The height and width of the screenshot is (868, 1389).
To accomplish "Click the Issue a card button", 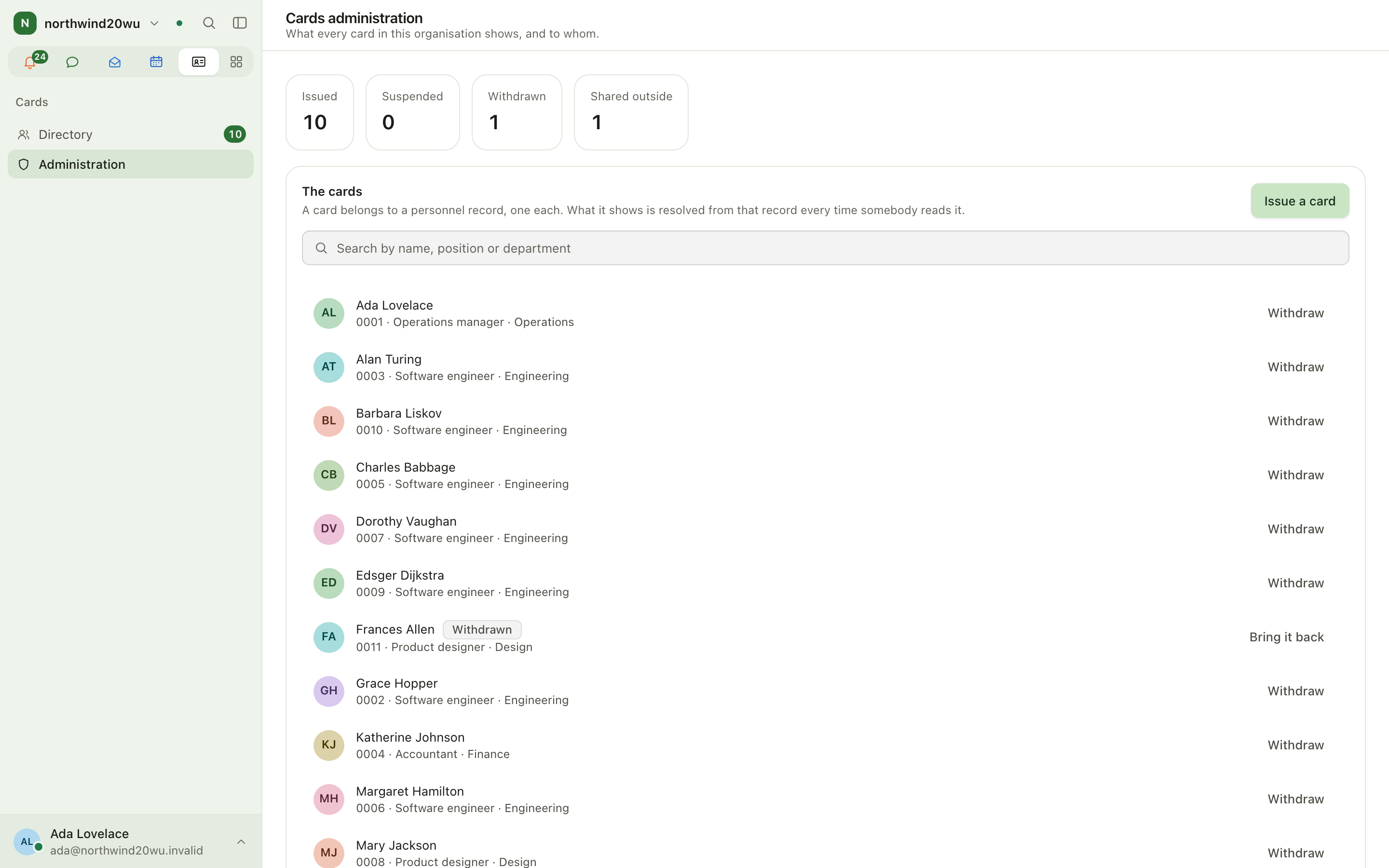I will [x=1299, y=201].
